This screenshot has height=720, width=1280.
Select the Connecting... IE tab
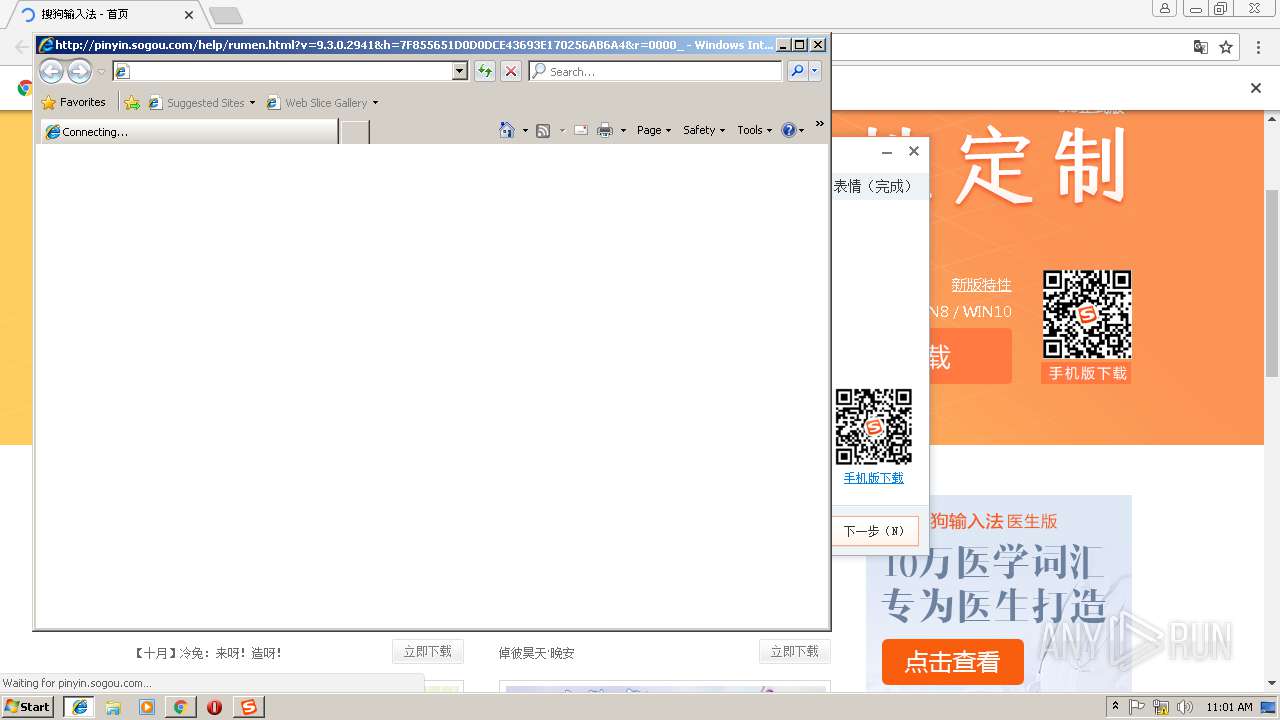click(189, 132)
